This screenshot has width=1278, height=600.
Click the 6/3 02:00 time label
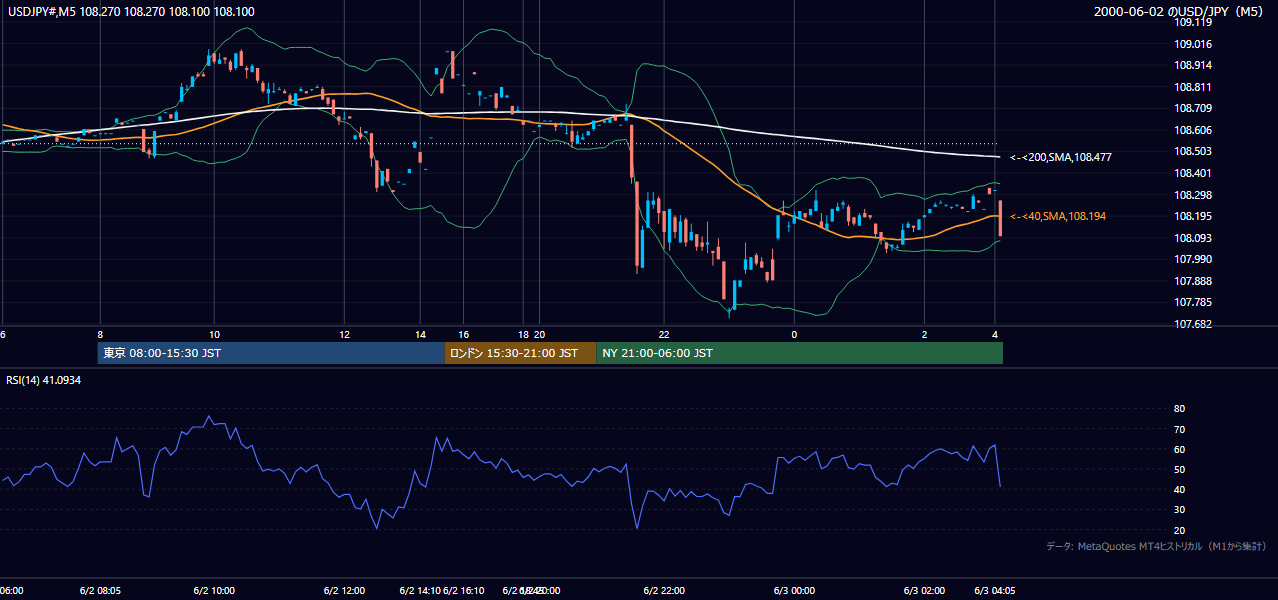click(x=924, y=590)
